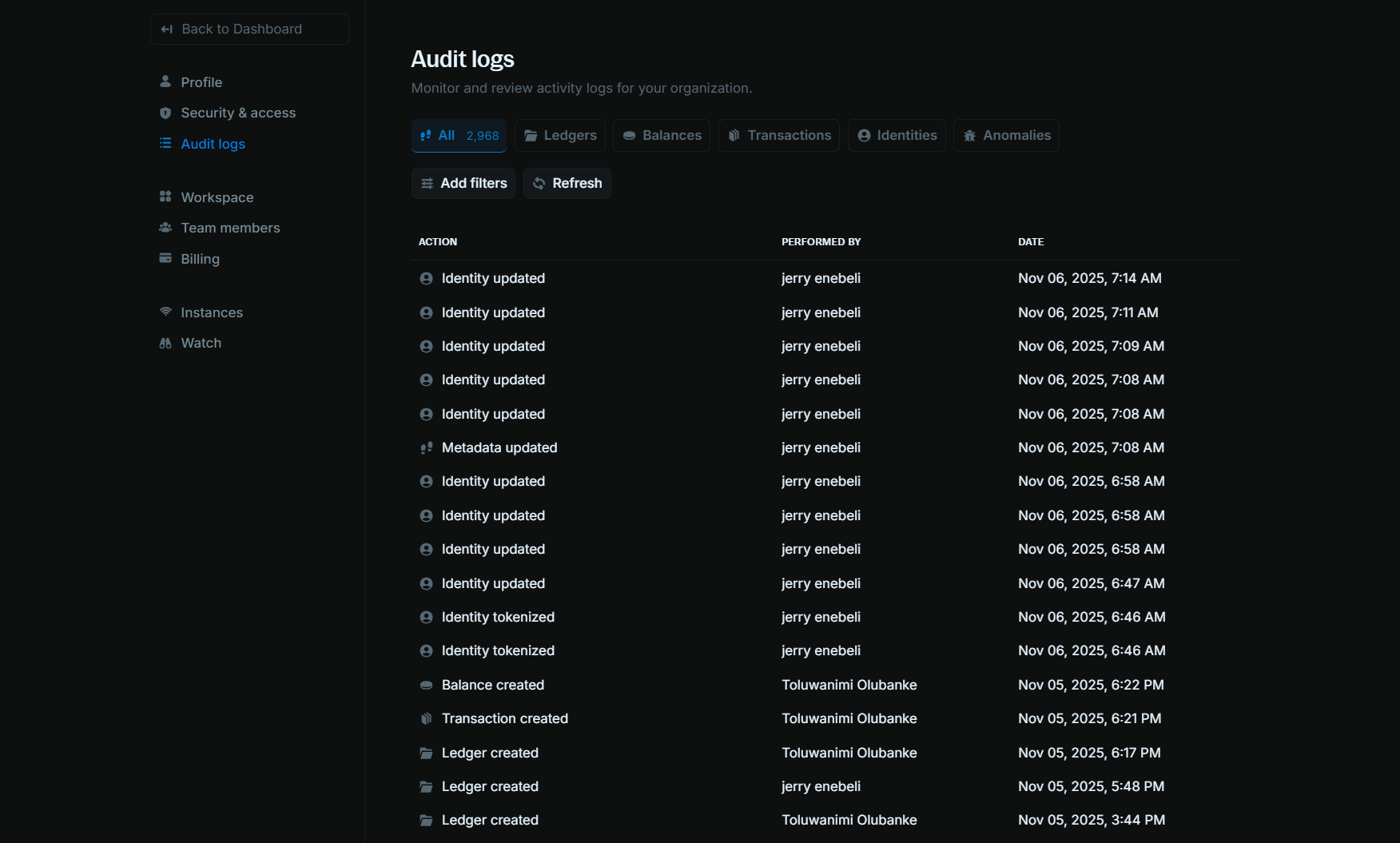Click the refresh circular arrow icon

pyautogui.click(x=538, y=183)
